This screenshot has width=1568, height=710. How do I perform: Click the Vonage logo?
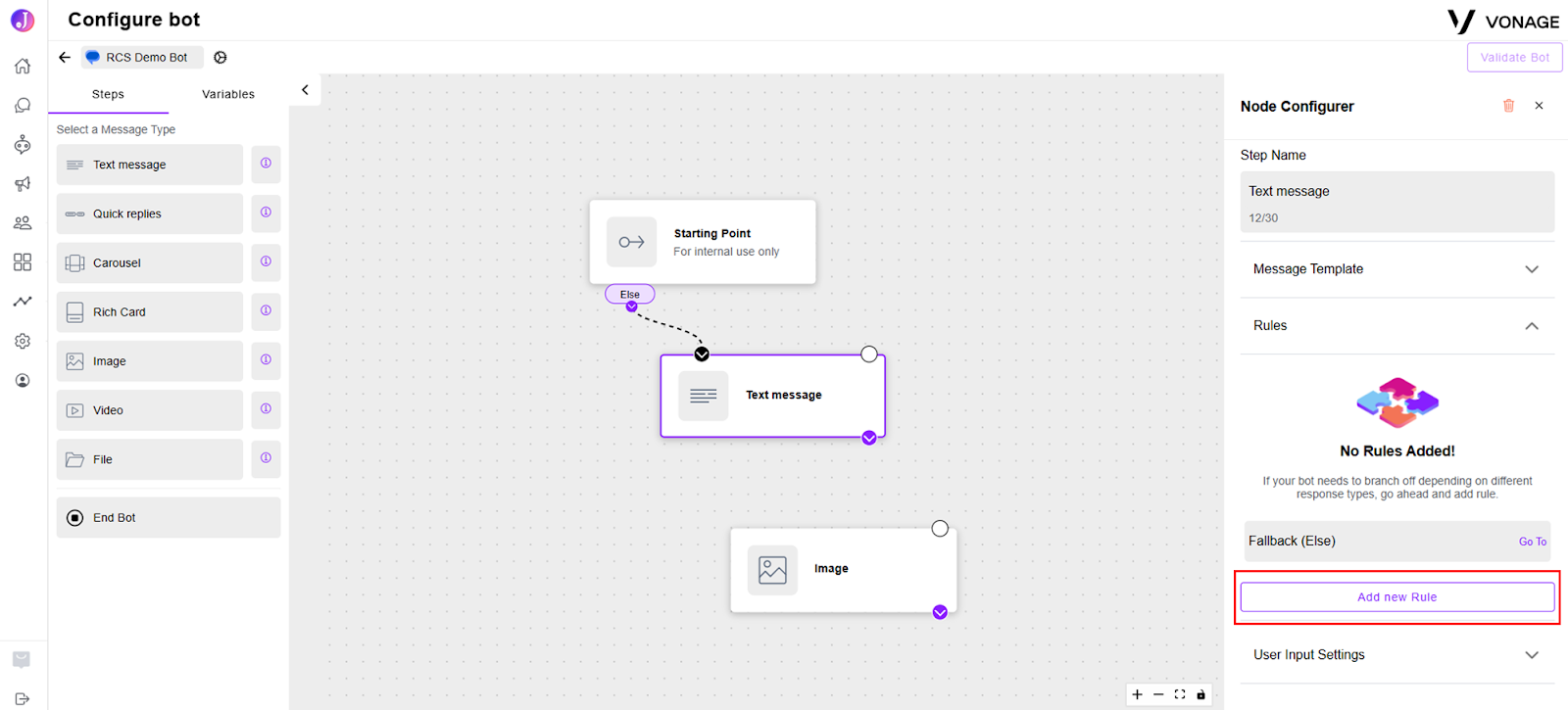point(1503,22)
